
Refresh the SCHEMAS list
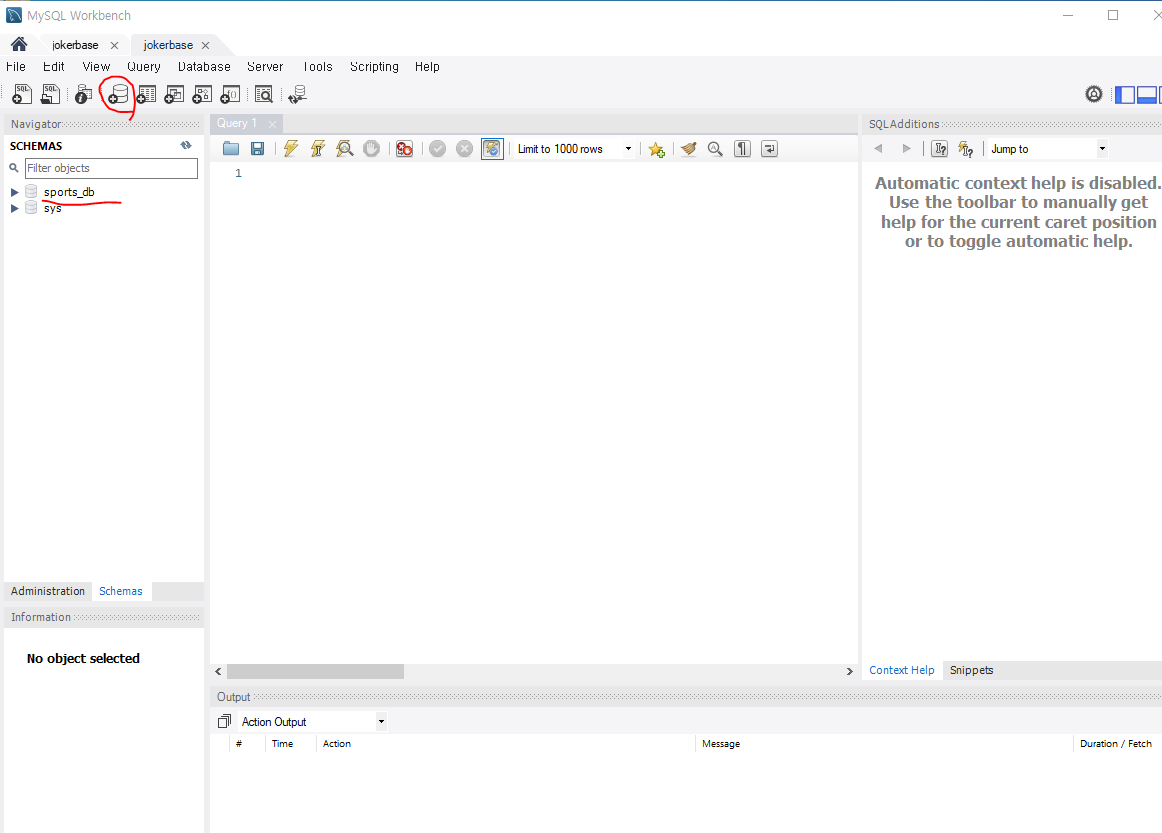[x=186, y=145]
